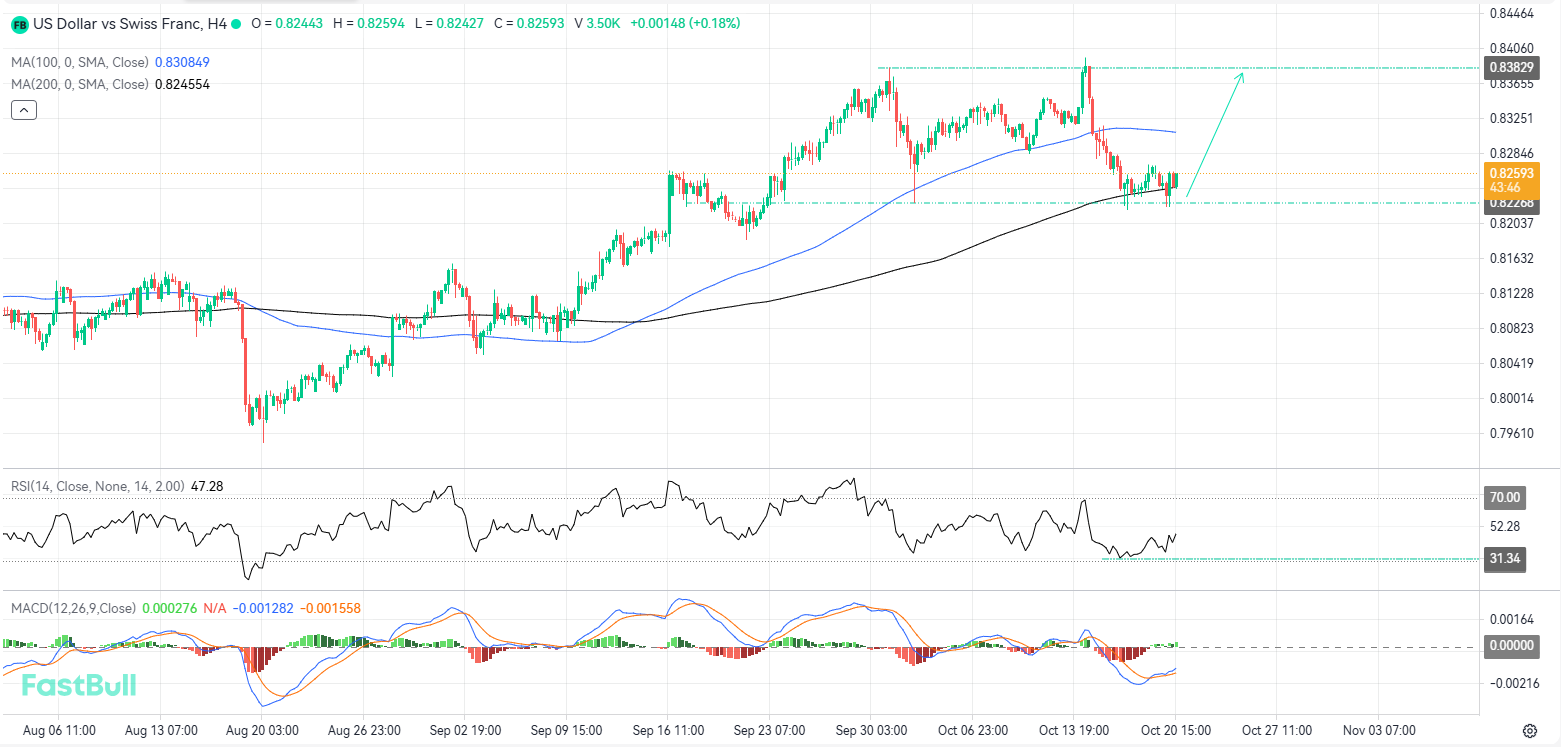This screenshot has height=747, width=1561.
Task: Click MACD line value -0.001282
Action: tap(263, 608)
